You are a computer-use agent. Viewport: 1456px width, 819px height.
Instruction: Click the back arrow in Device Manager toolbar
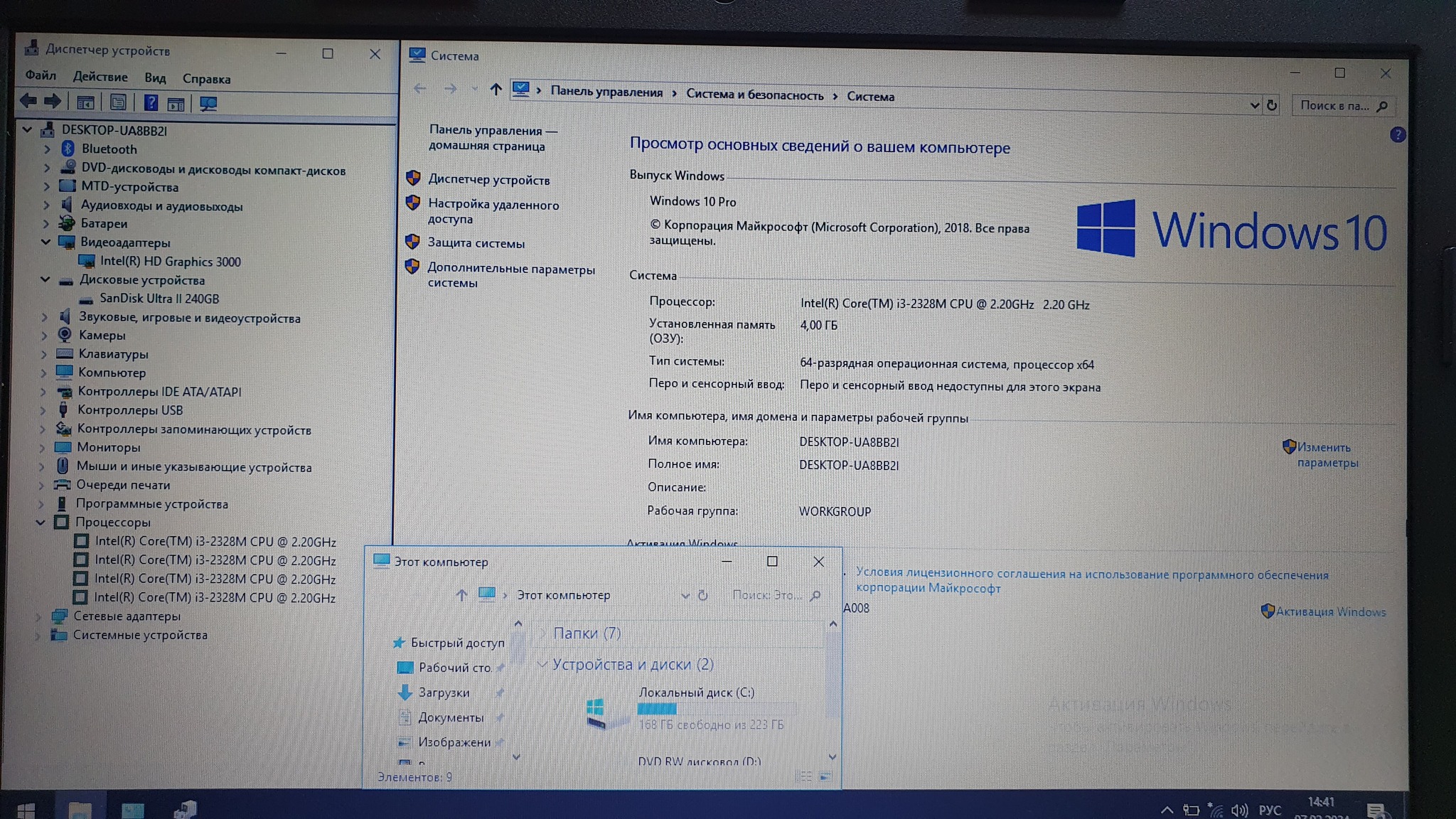pos(28,101)
